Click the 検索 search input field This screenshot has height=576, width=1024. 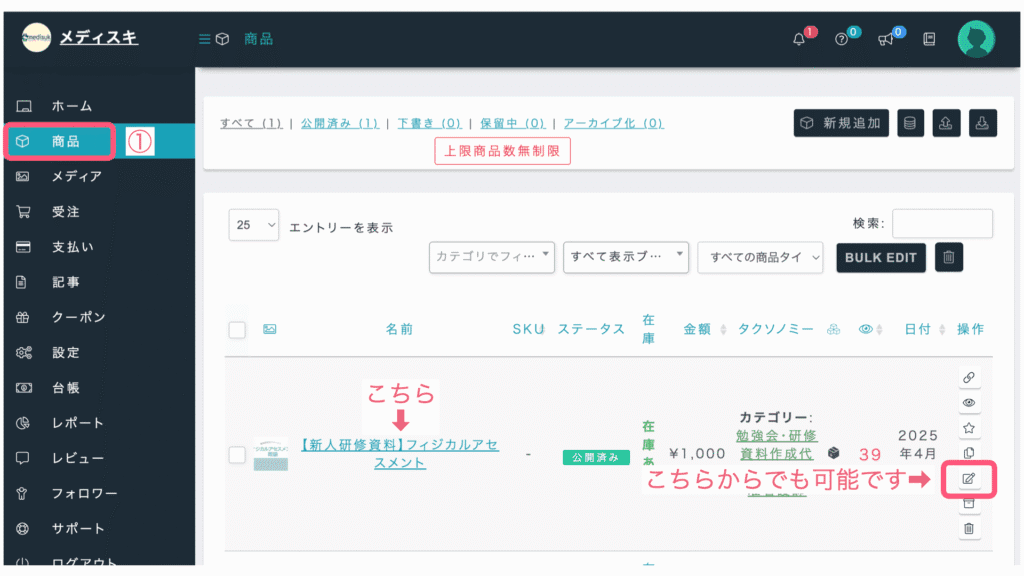pos(942,224)
